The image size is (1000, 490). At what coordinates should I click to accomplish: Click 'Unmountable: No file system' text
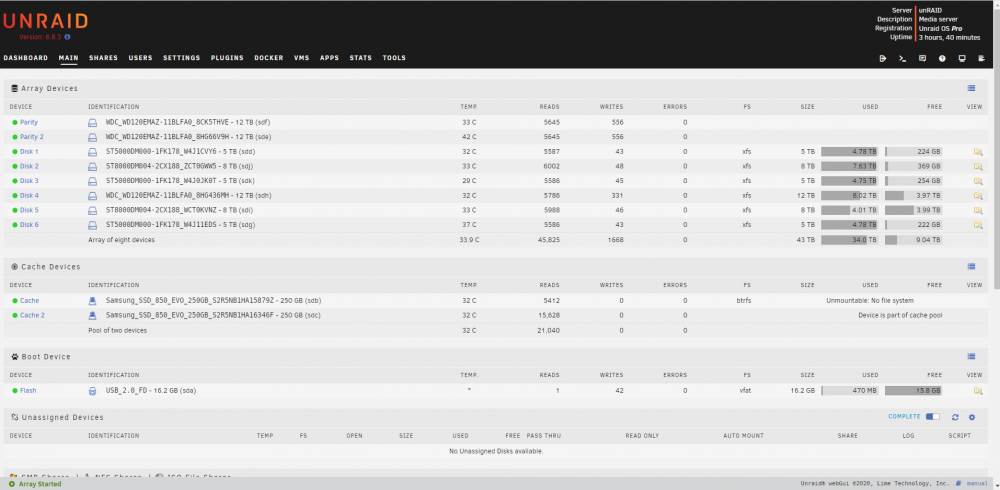point(870,301)
